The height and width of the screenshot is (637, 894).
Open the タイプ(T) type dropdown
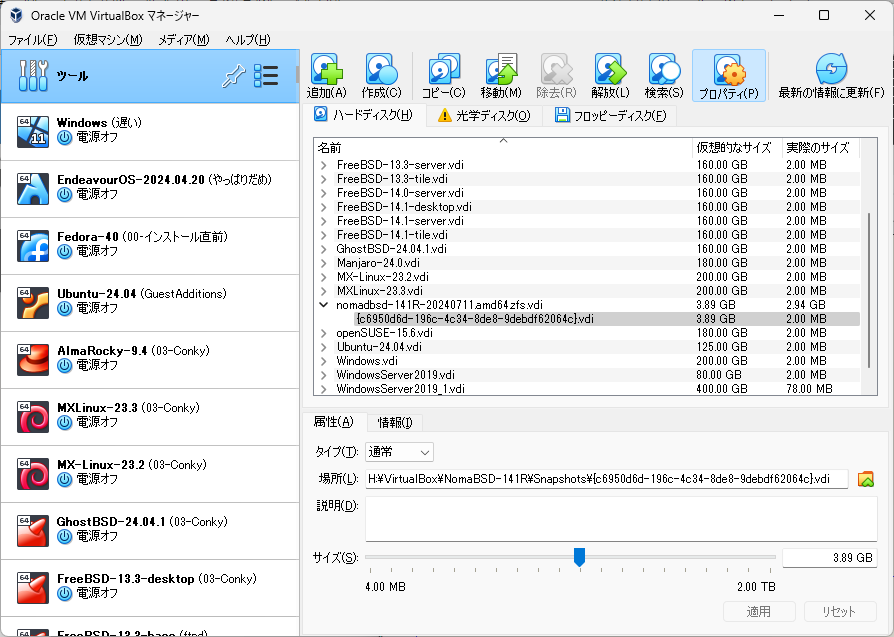[399, 452]
